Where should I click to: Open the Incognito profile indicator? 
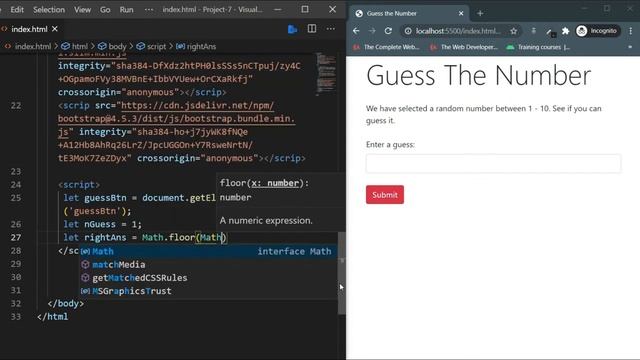point(598,31)
